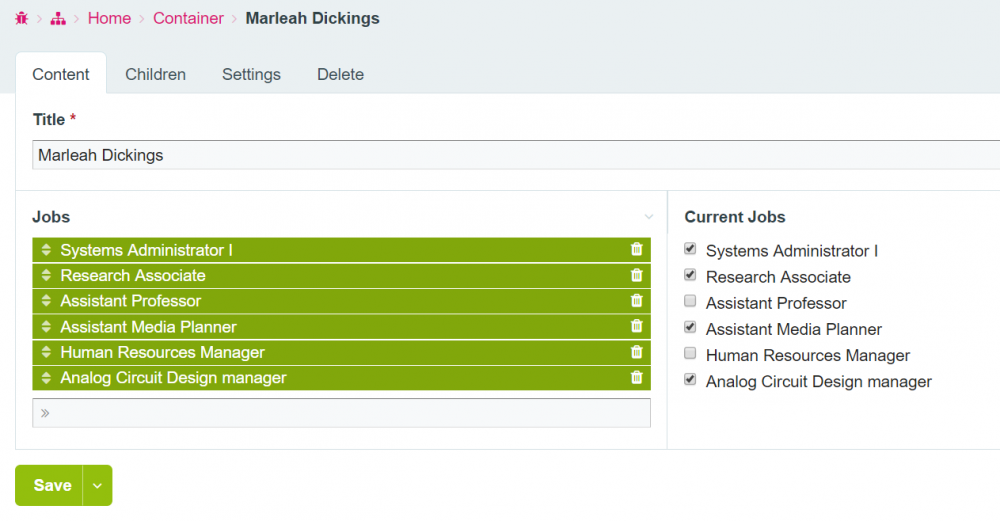The image size is (1000, 521).
Task: Switch to the Children tab
Action: [155, 74]
